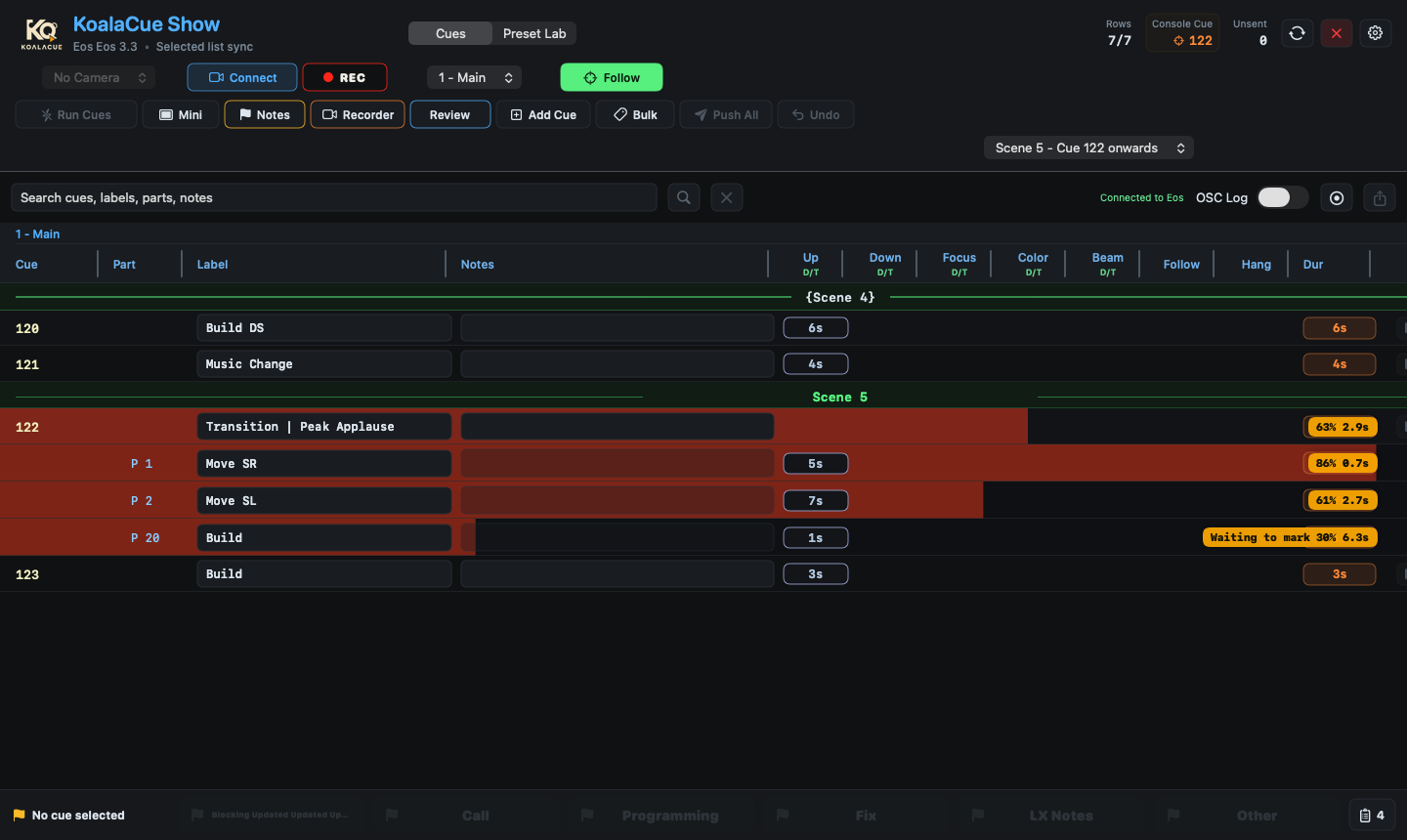Click the Connect camera button
The width and height of the screenshot is (1407, 840).
(x=242, y=77)
